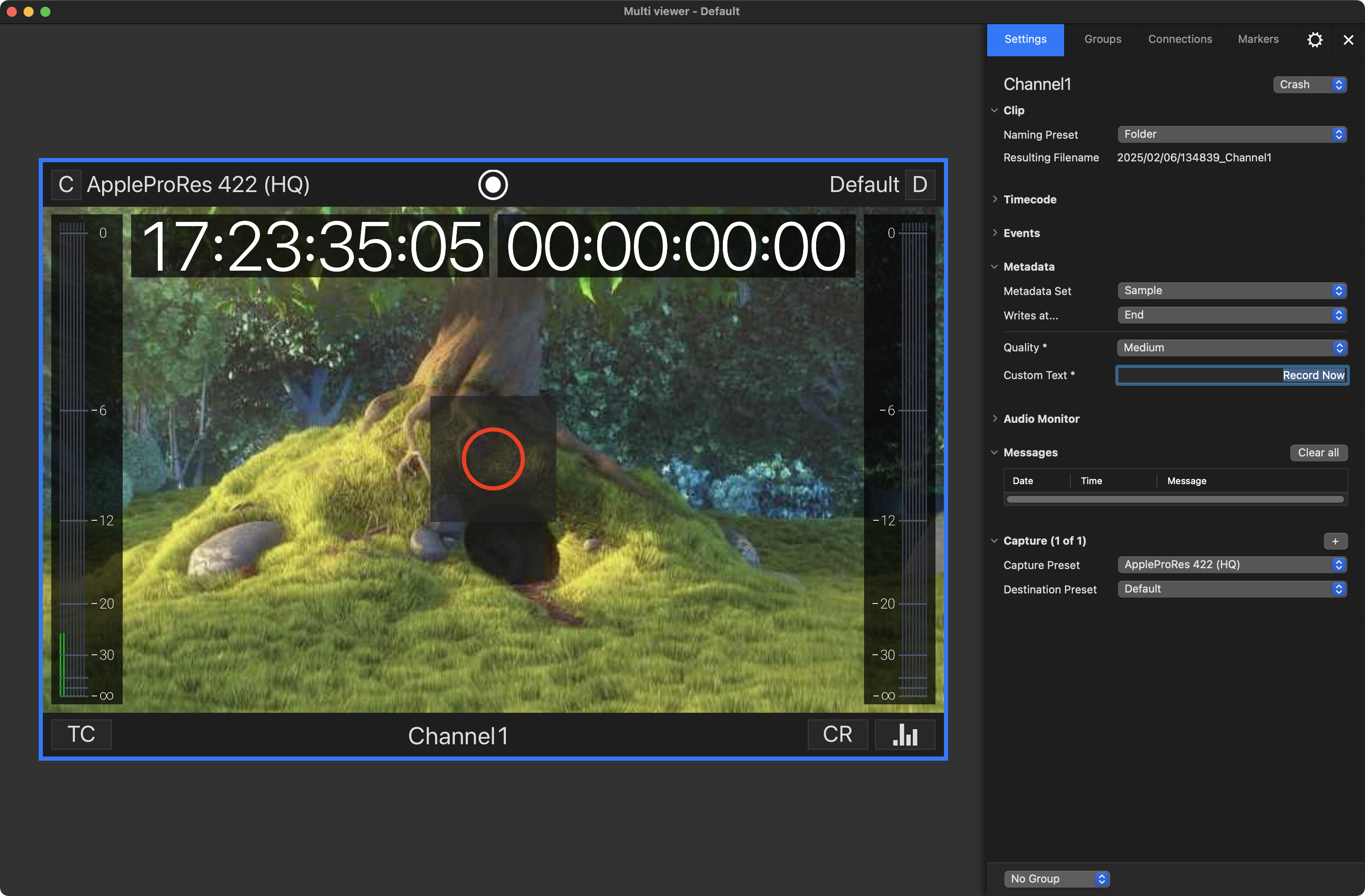This screenshot has height=896, width=1365.
Task: Open the Capture Preset dropdown
Action: pyautogui.click(x=1232, y=565)
